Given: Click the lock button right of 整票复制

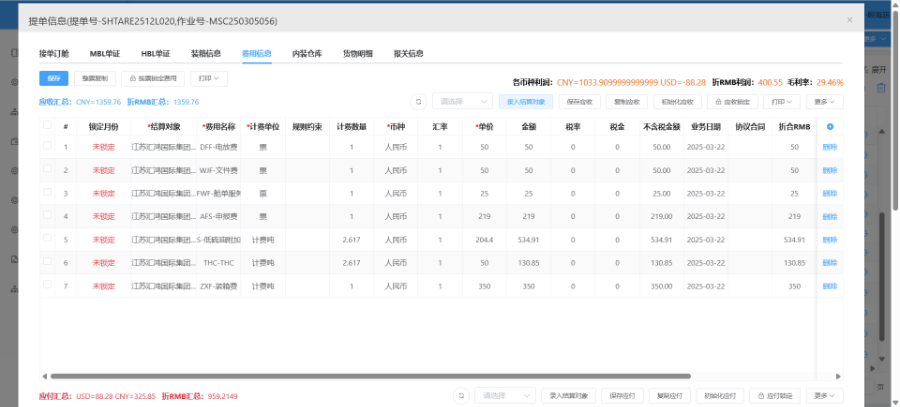Looking at the screenshot, I should tap(153, 79).
